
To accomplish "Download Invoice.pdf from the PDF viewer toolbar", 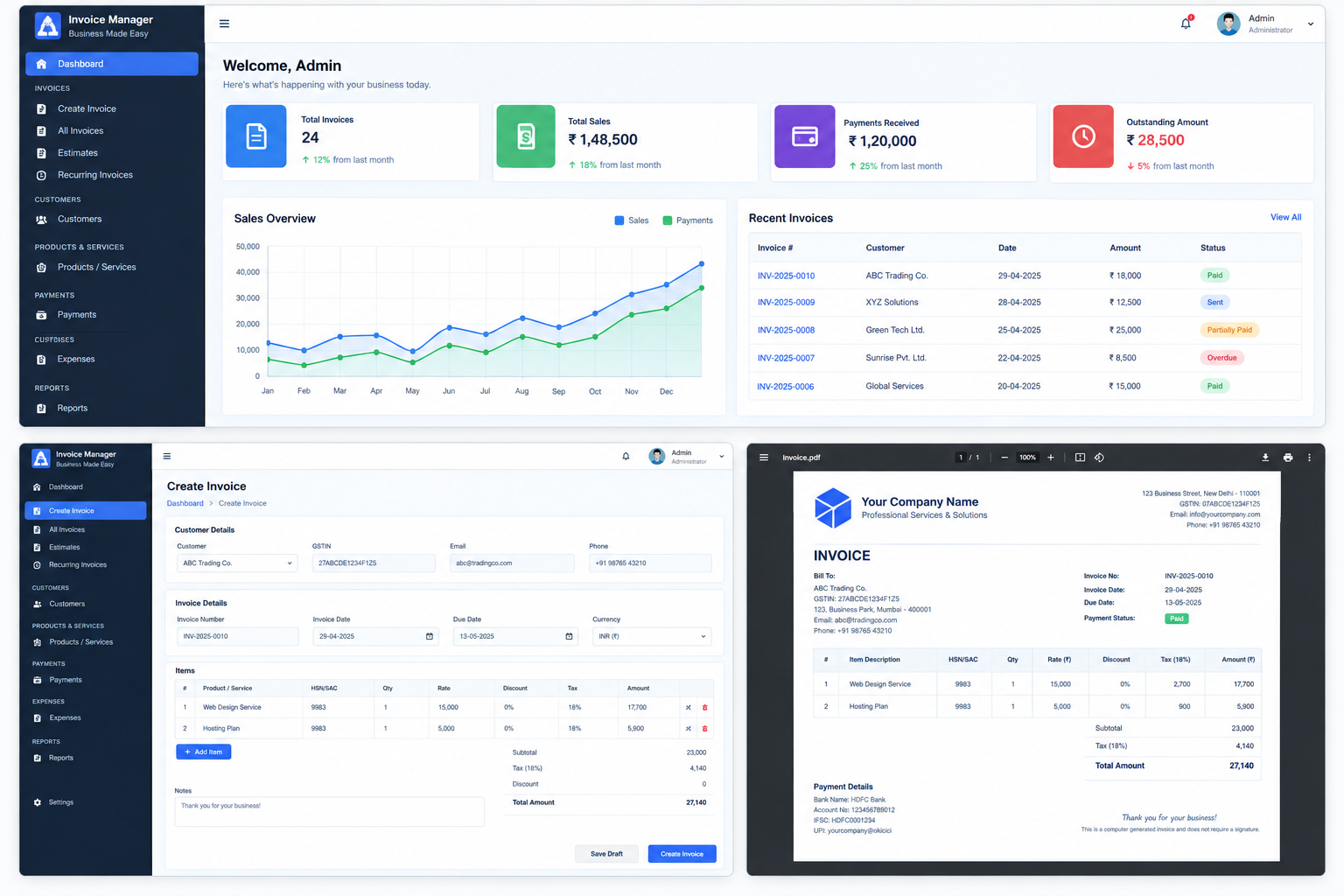I will (1265, 458).
